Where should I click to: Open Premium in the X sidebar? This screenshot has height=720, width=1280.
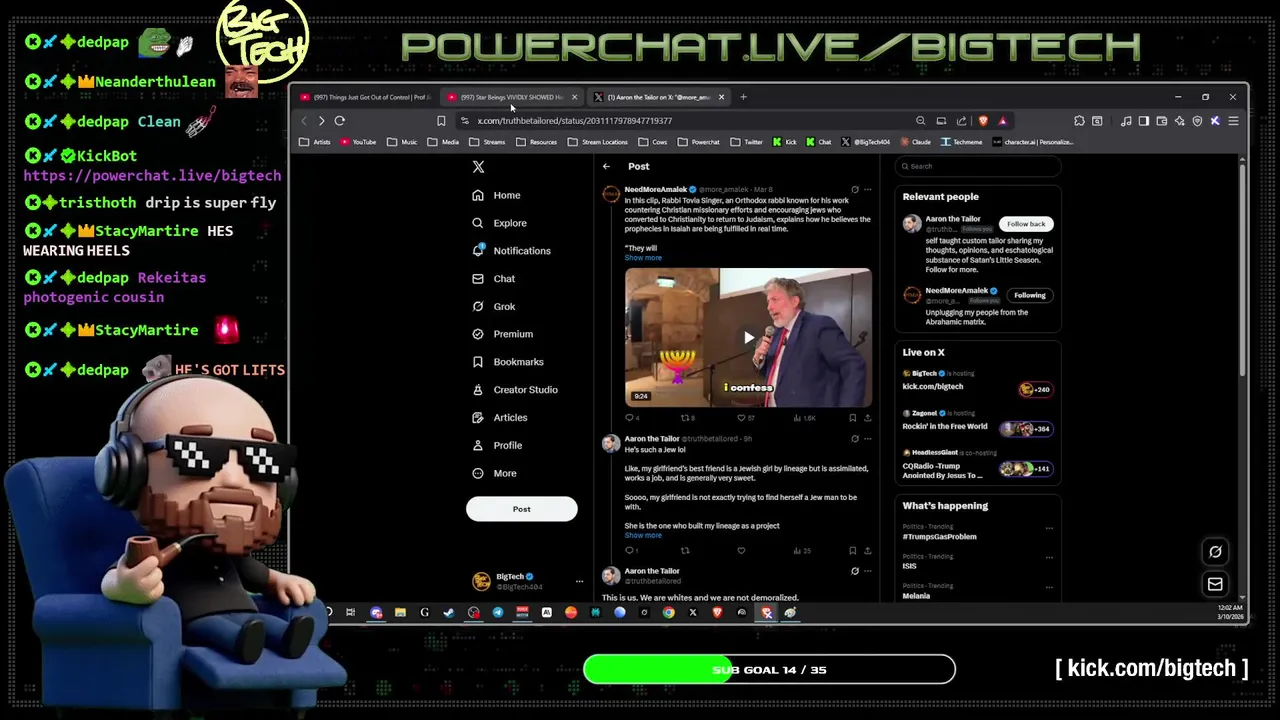502,334
